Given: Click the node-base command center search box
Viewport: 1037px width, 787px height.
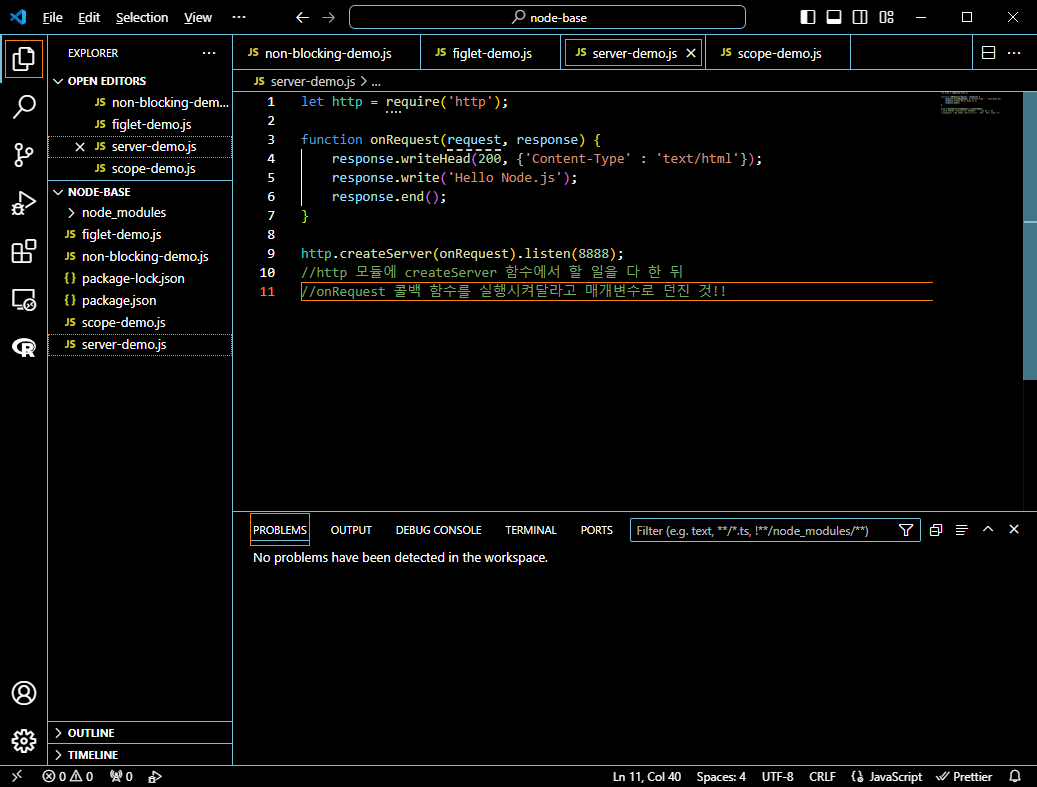Looking at the screenshot, I should click(x=547, y=17).
